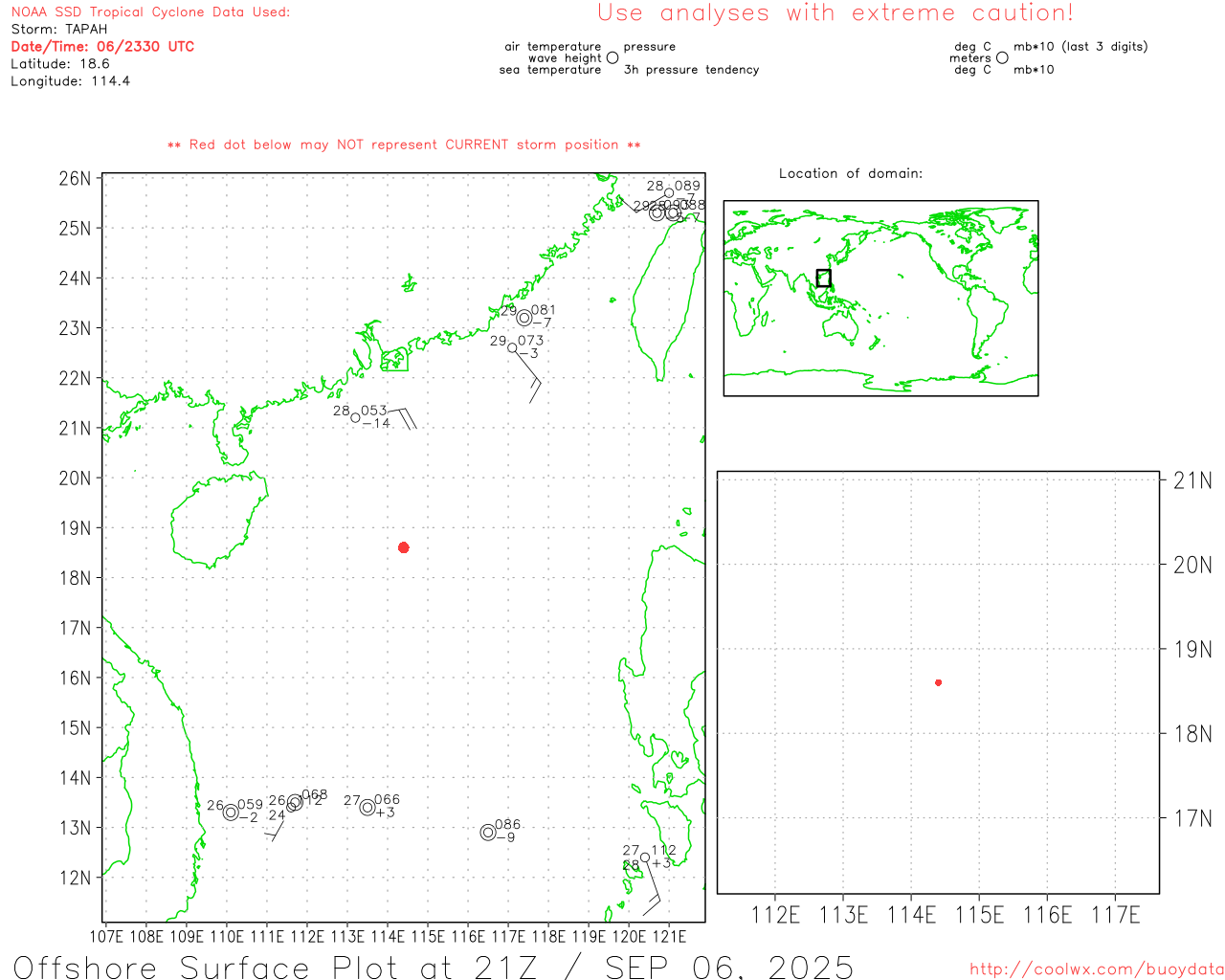Click the '19N' label on the main map axis
1225x980 pixels.
[x=75, y=528]
